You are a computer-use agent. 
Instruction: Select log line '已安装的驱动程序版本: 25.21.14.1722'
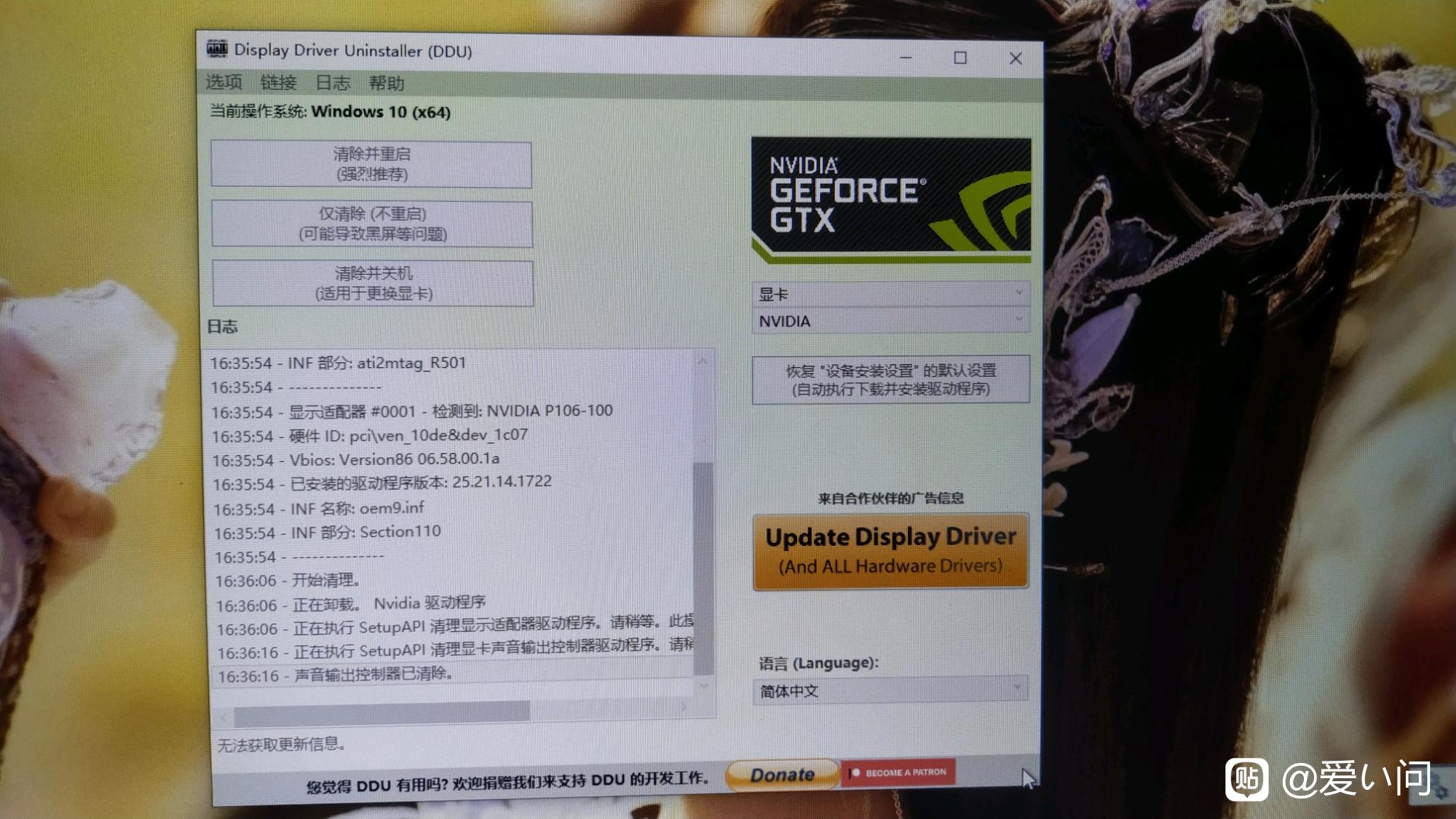[x=382, y=483]
